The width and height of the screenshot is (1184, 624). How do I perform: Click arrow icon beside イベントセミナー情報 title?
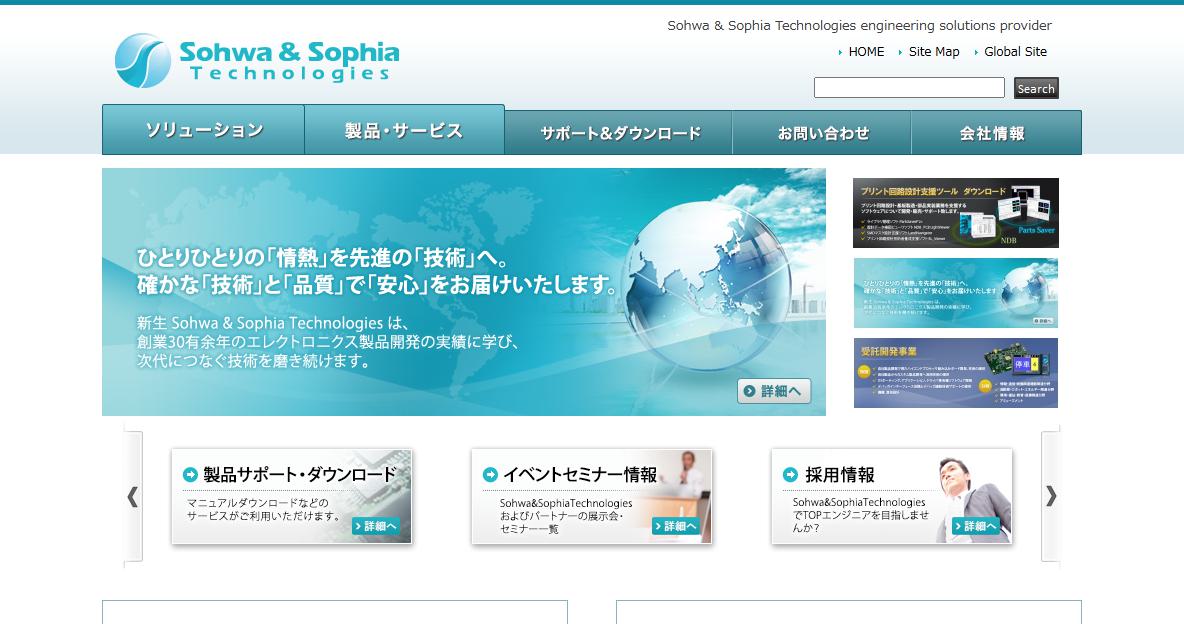pos(490,474)
